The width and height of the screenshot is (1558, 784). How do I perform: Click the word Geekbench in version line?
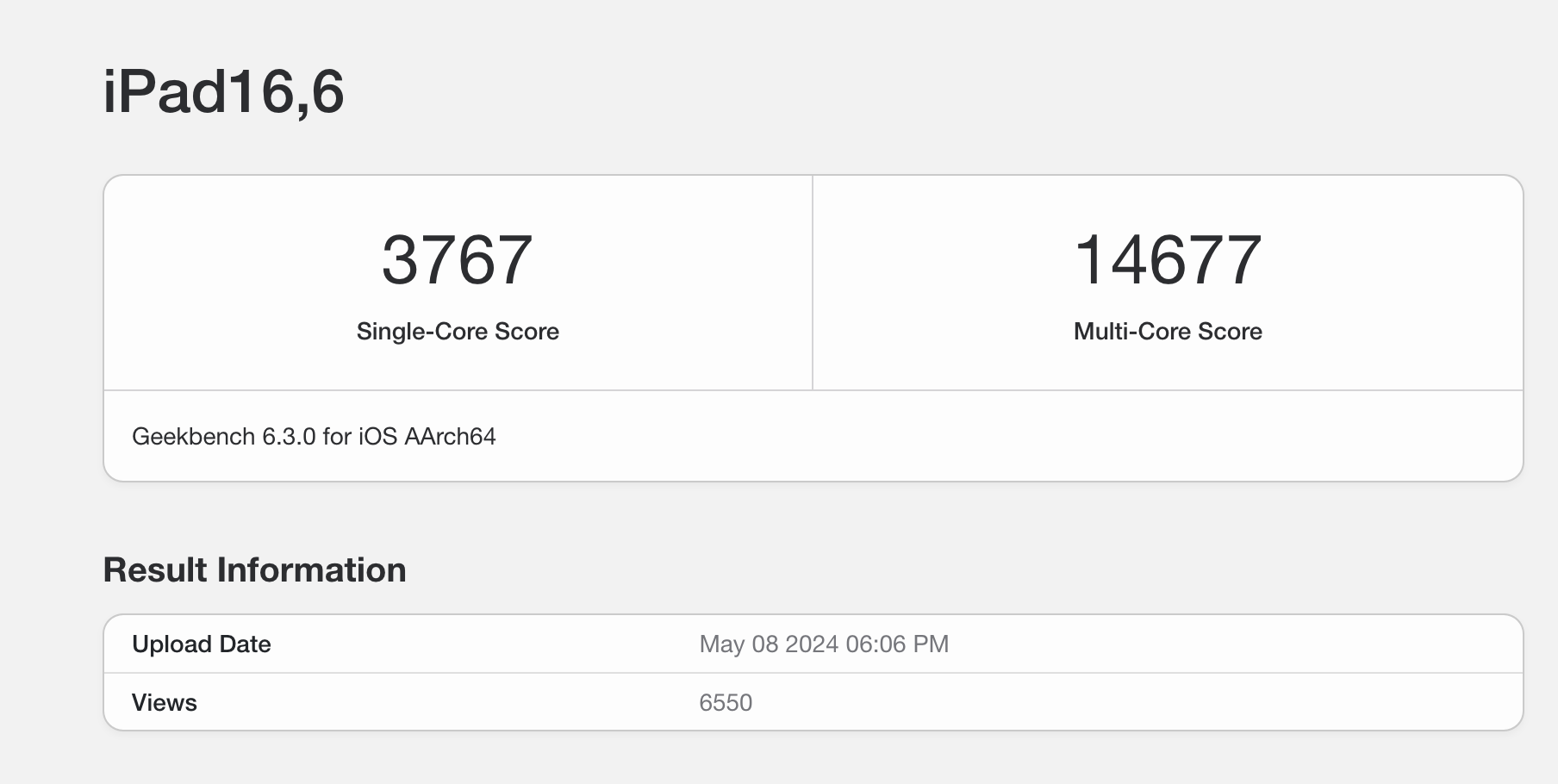[x=194, y=437]
